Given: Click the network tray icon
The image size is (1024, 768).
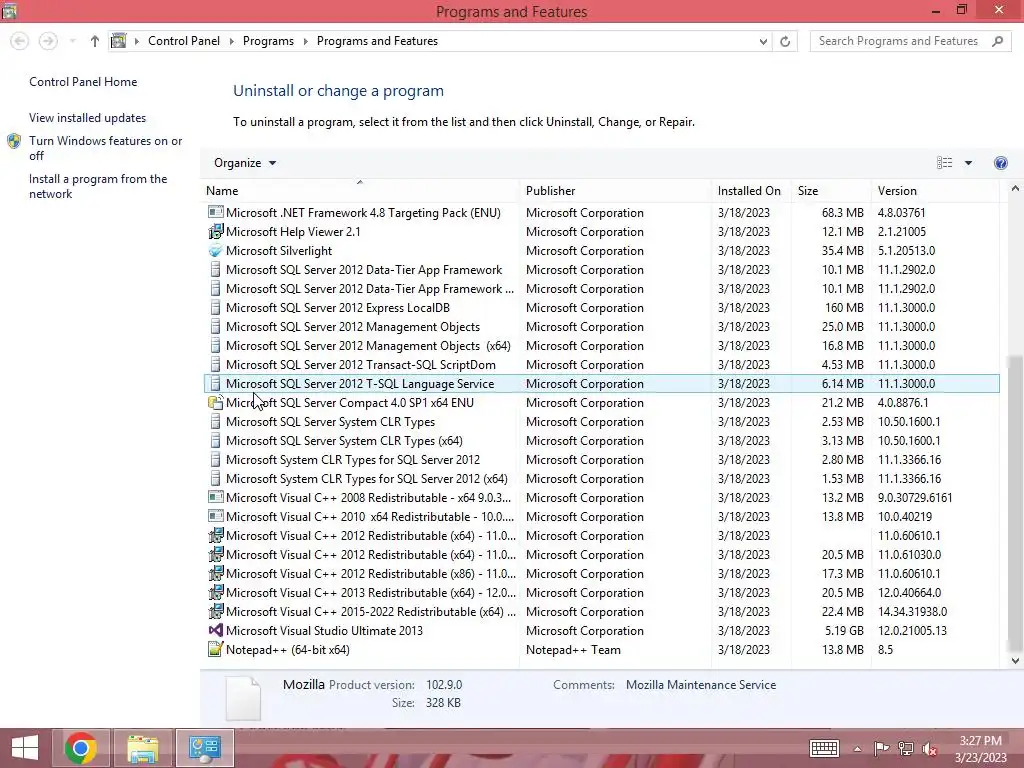Looking at the screenshot, I should 906,748.
